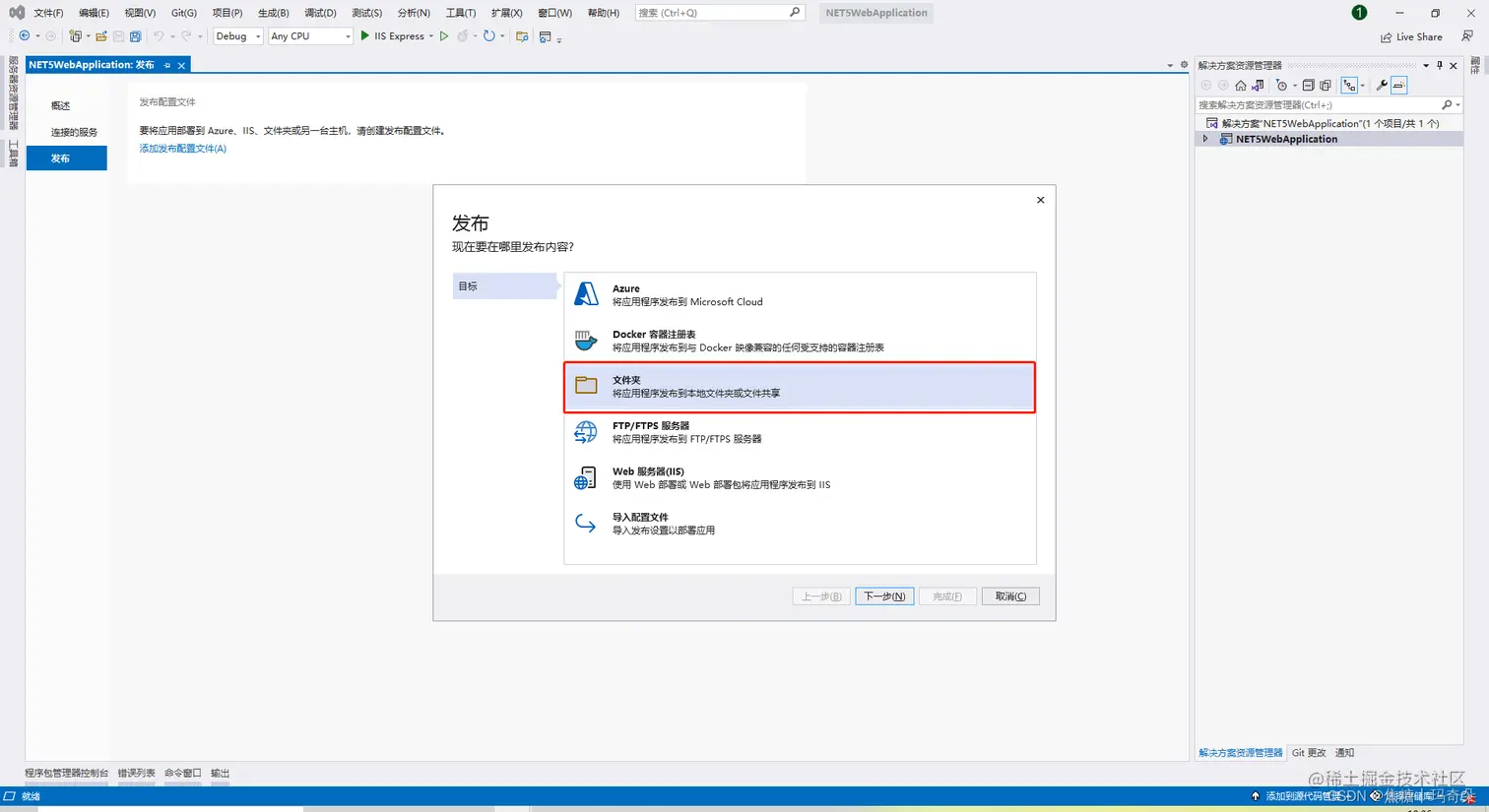The width and height of the screenshot is (1489, 812).
Task: Select the Import Profile (导入配置文件) option
Action: pyautogui.click(x=800, y=524)
